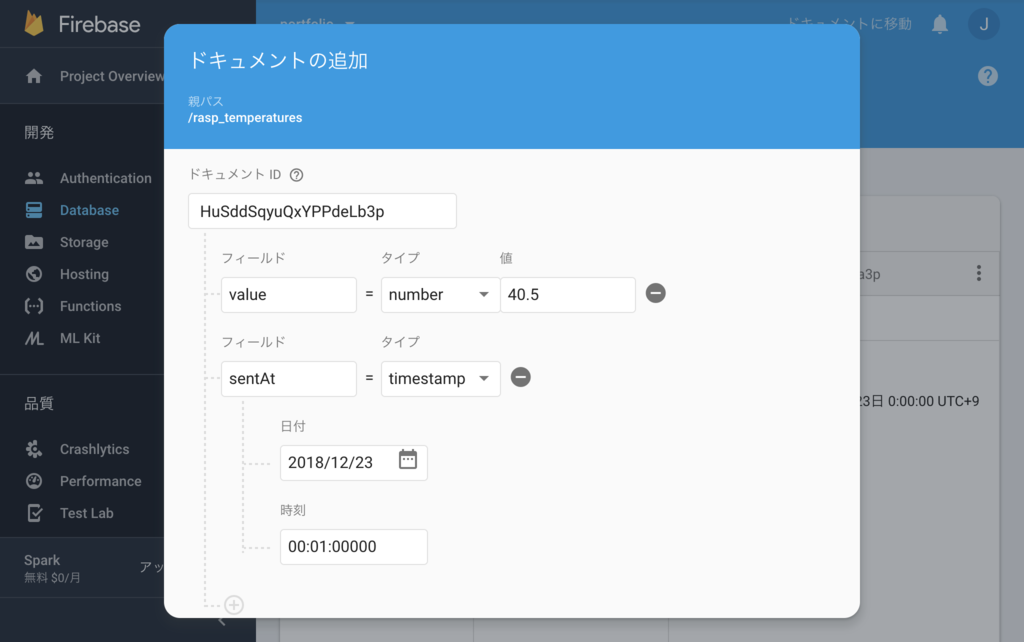Screen dimensions: 1024x642
Task: Go to Authentication section
Action: [106, 178]
